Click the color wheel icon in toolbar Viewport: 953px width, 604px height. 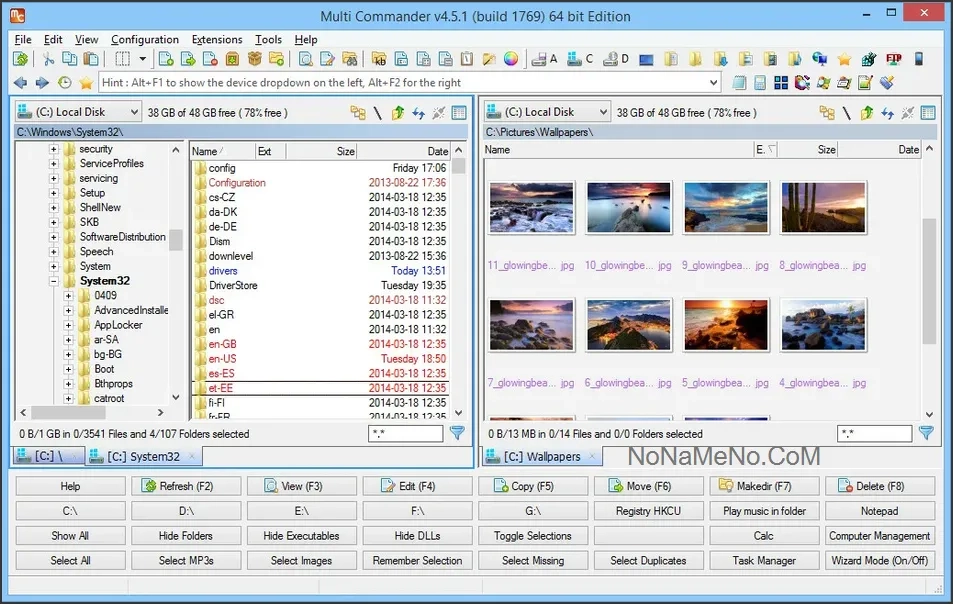[x=511, y=60]
